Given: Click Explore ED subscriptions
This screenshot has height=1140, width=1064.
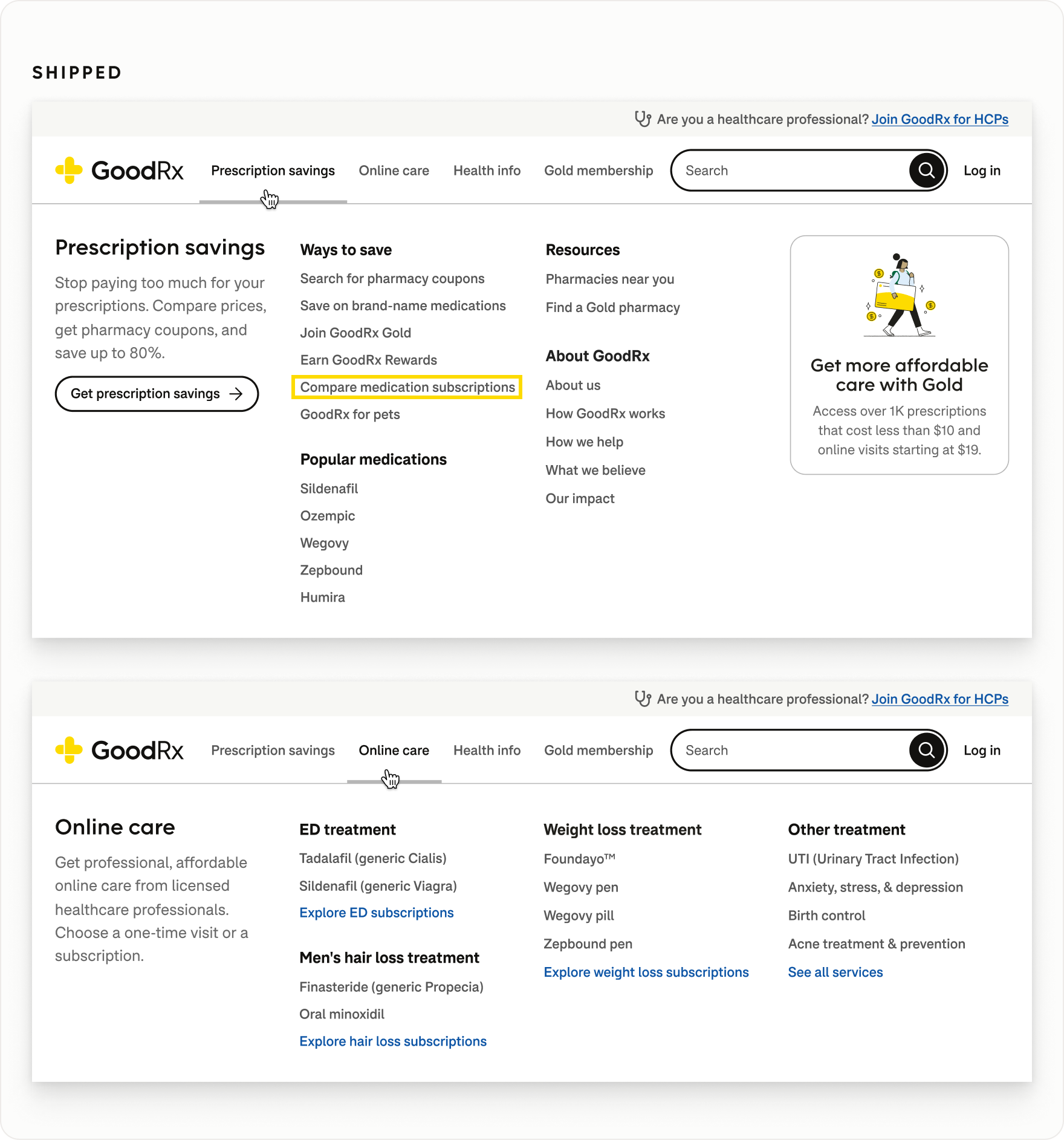Looking at the screenshot, I should coord(377,913).
